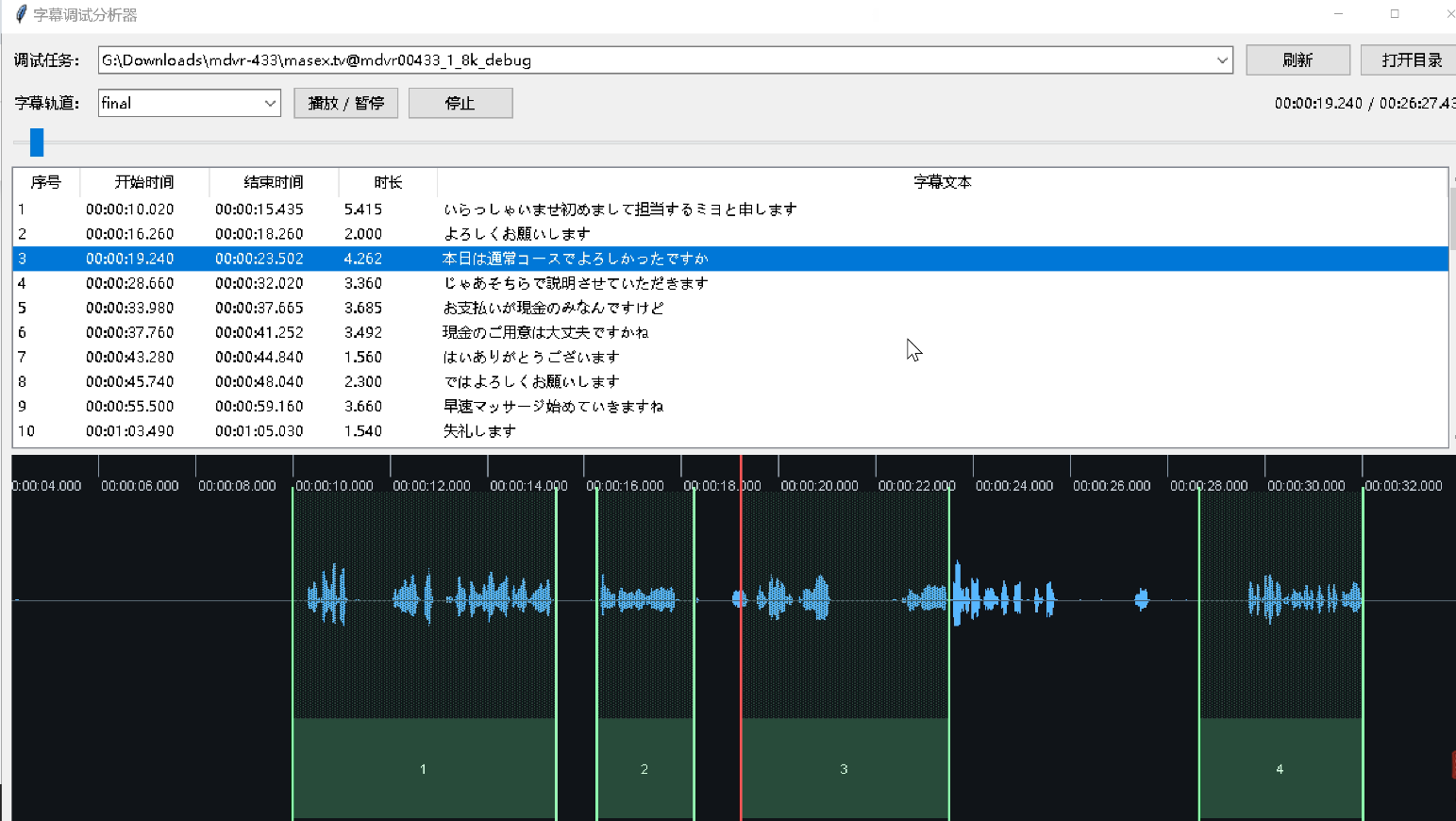Stop playback with the 停止 button
This screenshot has height=821, width=1456.
(x=460, y=103)
